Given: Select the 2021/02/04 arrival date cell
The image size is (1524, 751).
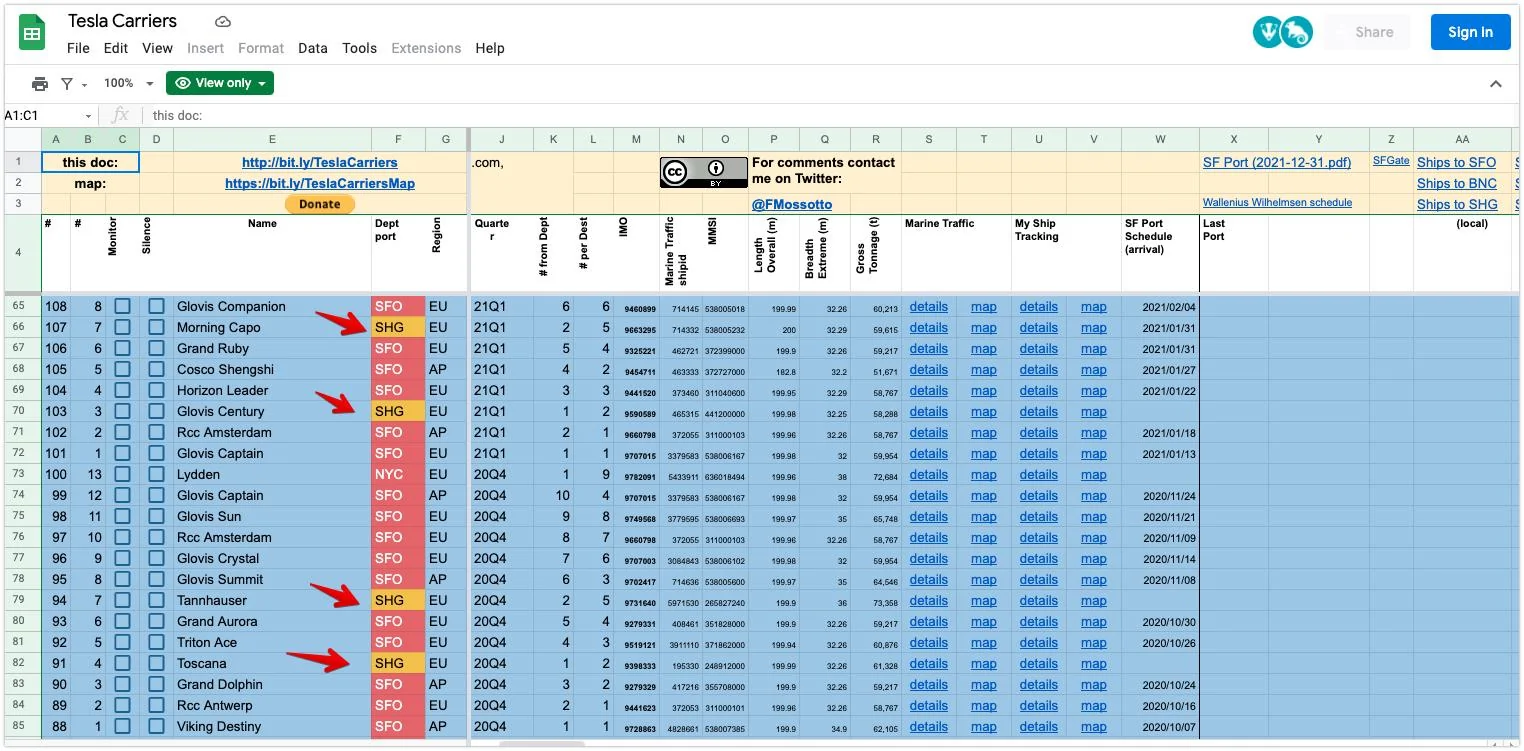Looking at the screenshot, I should (x=1160, y=307).
